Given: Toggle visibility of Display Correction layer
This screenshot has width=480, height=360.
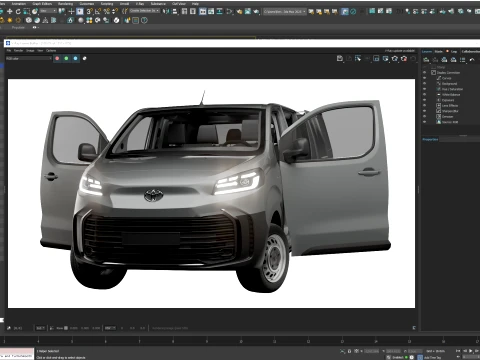Looking at the screenshot, I should point(425,72).
